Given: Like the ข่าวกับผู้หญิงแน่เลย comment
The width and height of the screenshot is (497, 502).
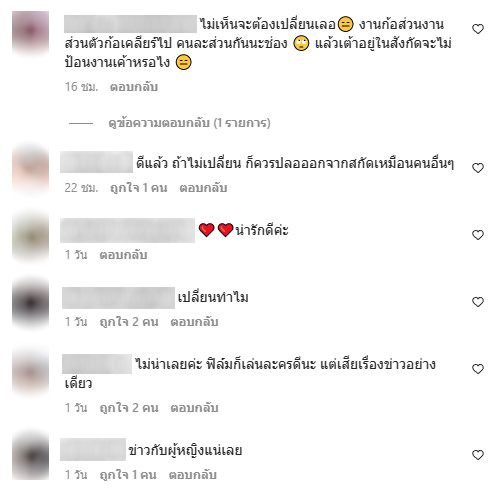Looking at the screenshot, I should [478, 455].
